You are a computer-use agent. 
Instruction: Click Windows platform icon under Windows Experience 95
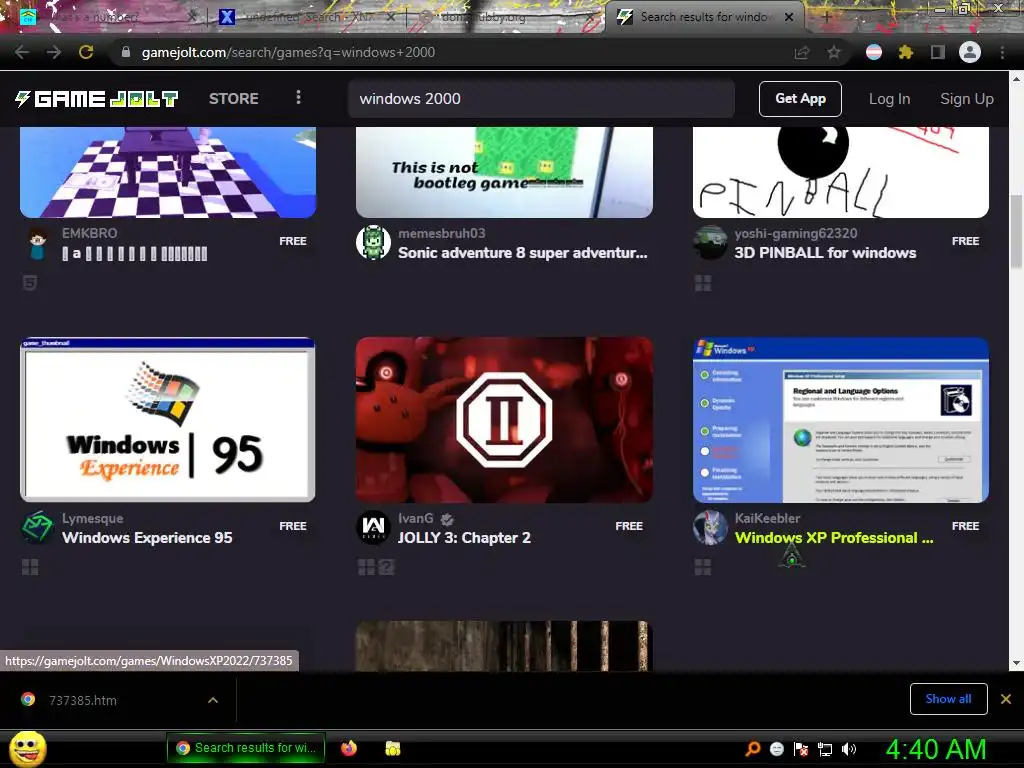point(30,568)
